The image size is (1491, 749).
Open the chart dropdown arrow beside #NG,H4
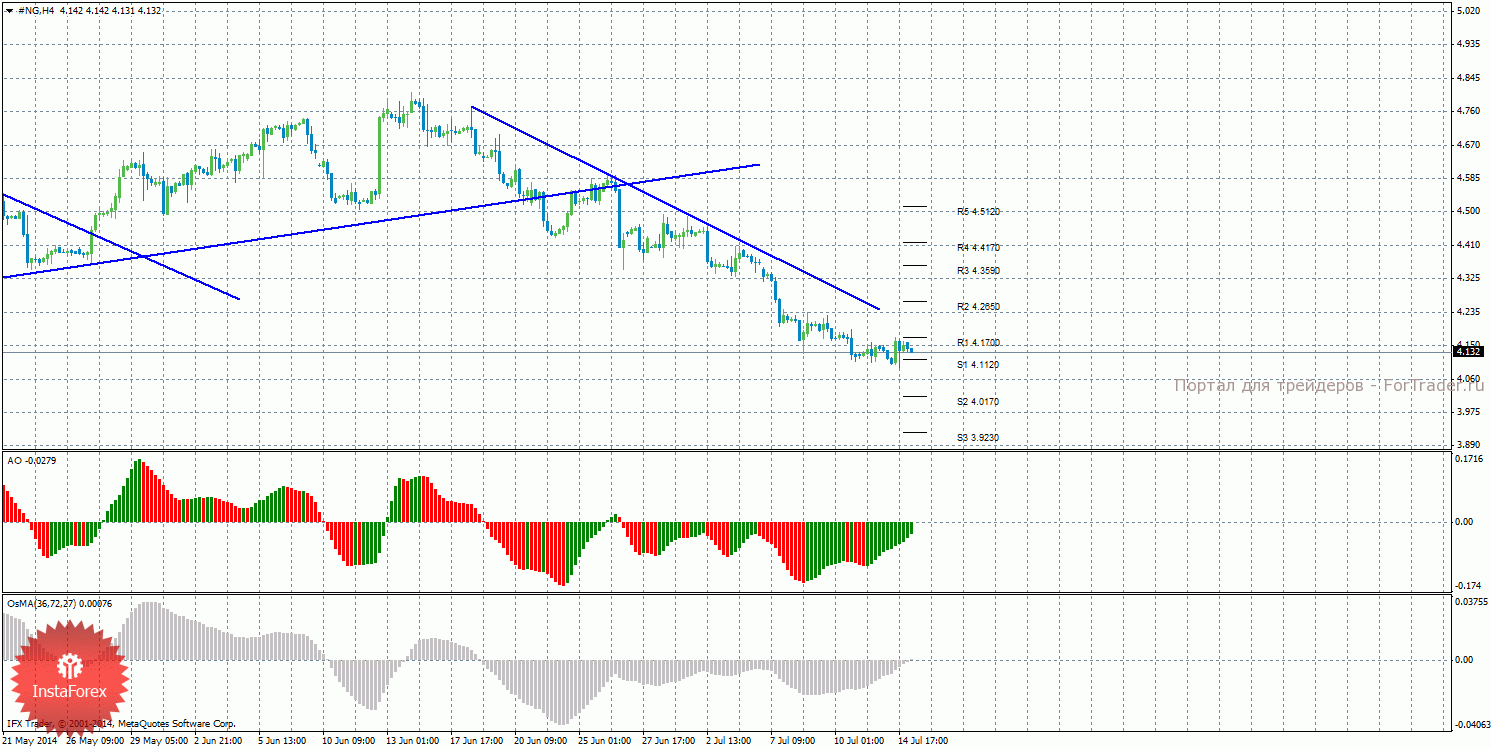pyautogui.click(x=9, y=10)
